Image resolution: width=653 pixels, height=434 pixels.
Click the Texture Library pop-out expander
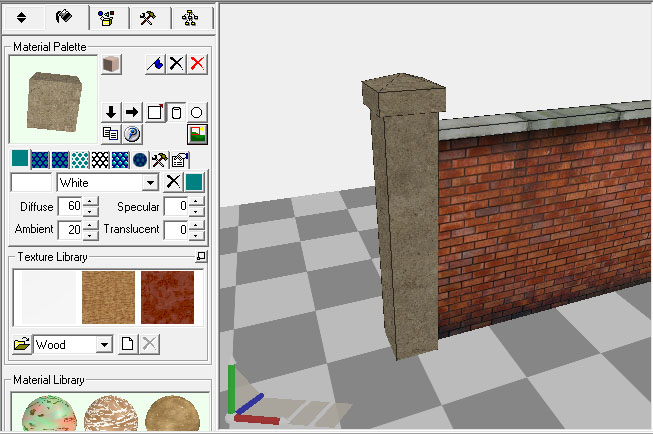[201, 258]
